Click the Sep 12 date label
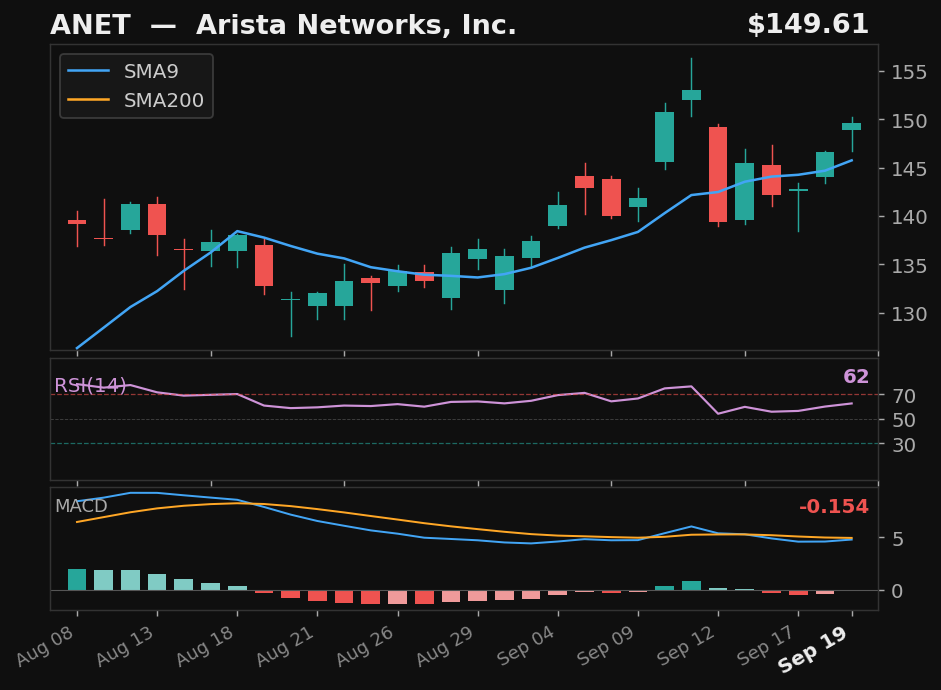Screen dimensions: 941x690 [687, 646]
